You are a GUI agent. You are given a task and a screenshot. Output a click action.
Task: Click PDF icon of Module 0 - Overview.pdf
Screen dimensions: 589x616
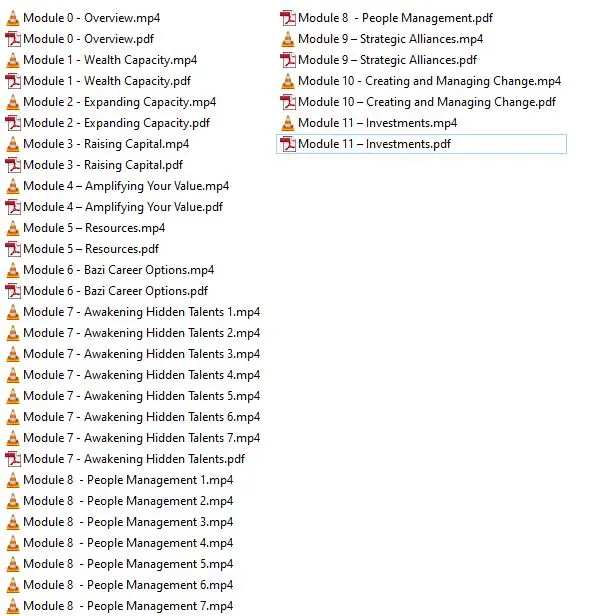tap(13, 39)
